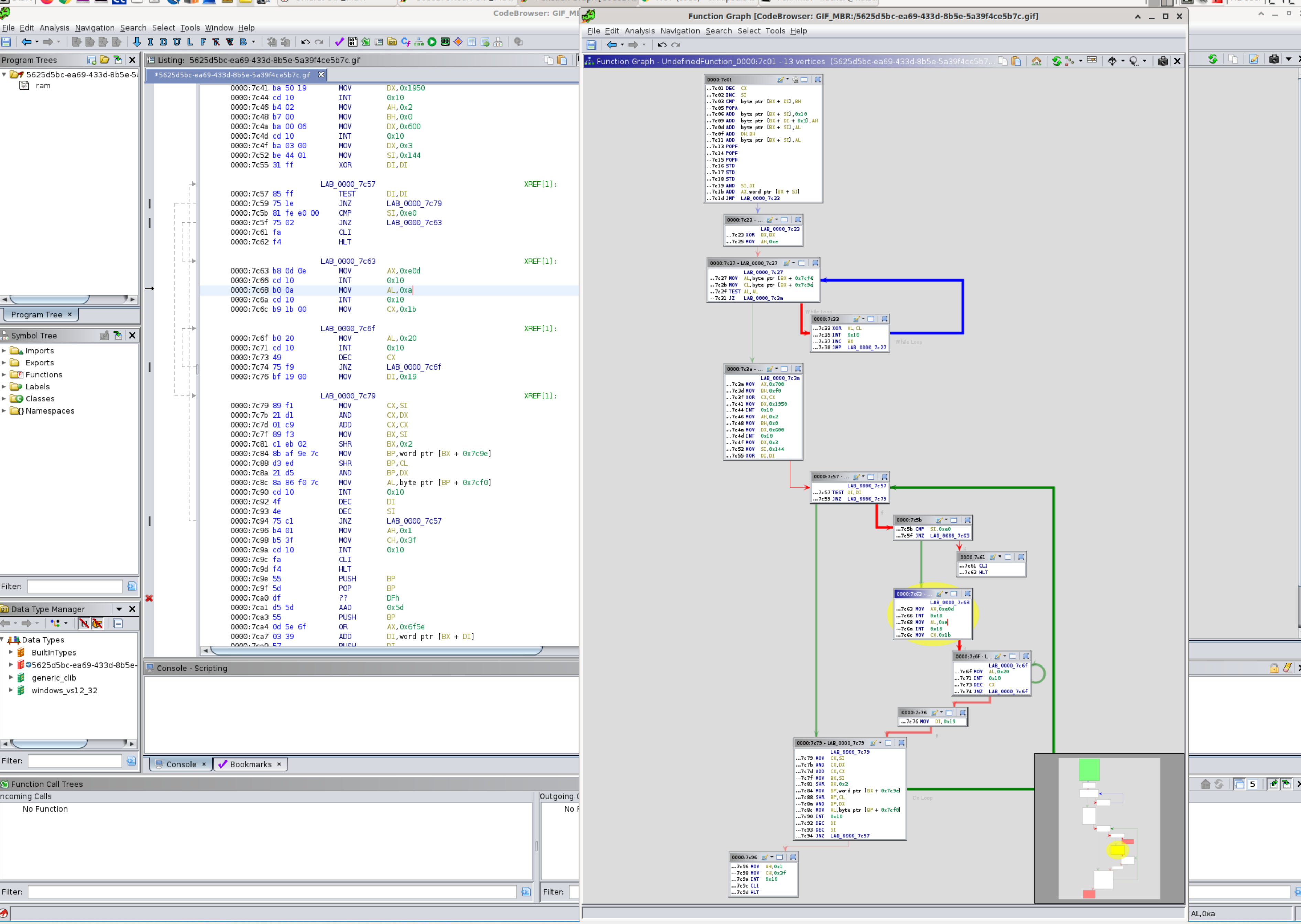The height and width of the screenshot is (924, 1301).
Task: Switch to the Bookmarks tab
Action: click(x=250, y=764)
